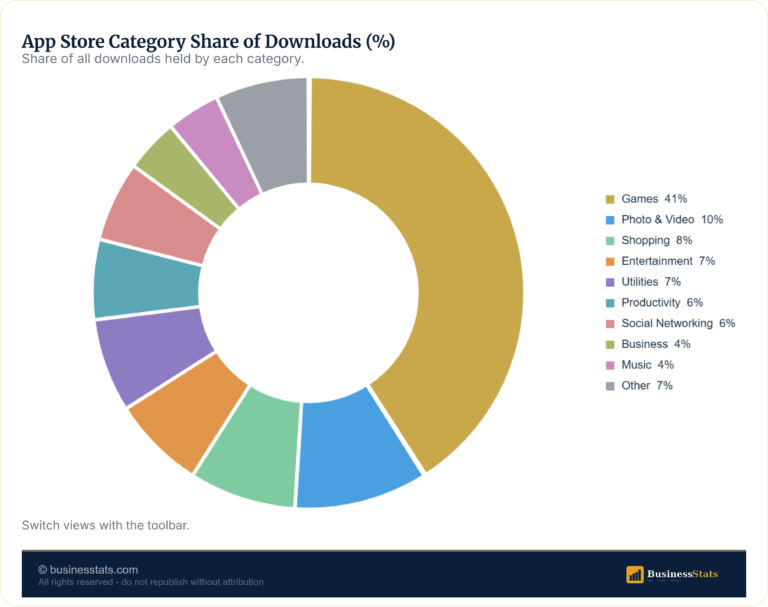Screen dimensions: 768x607
Task: Click the BusinessStats bar-chart logo icon
Action: pyautogui.click(x=635, y=574)
